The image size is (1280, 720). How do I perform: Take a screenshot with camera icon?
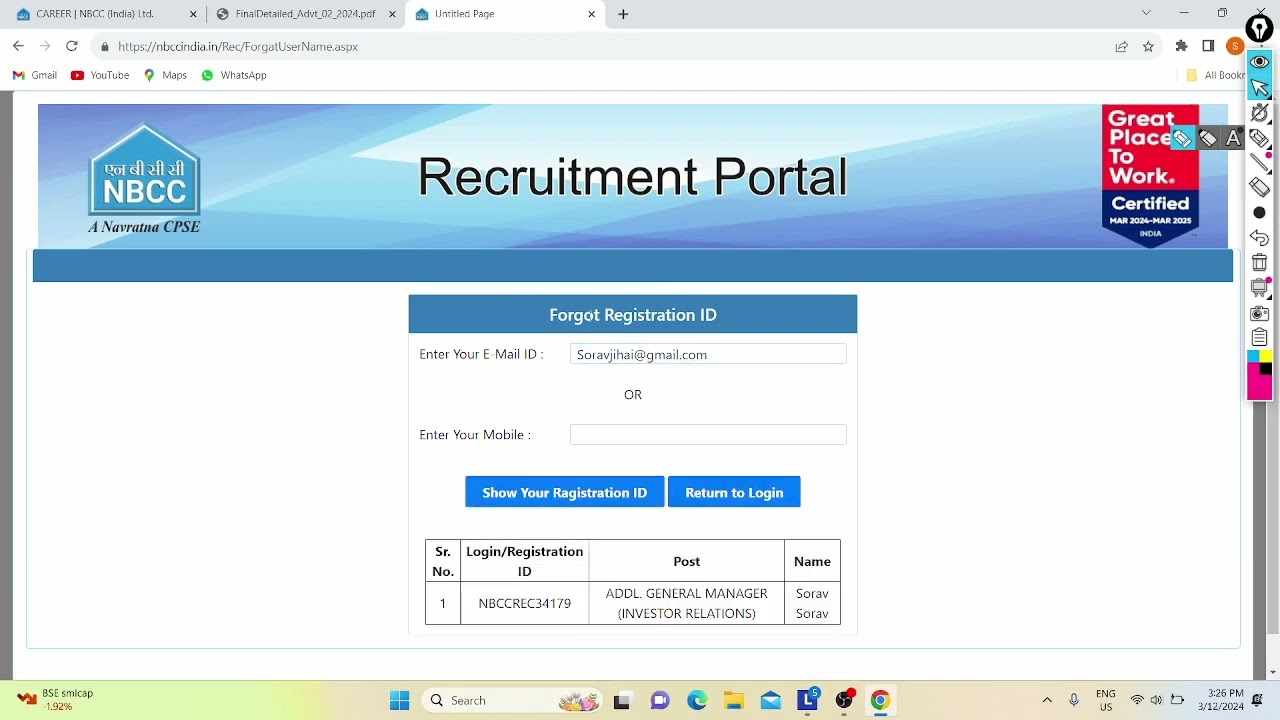1259,313
